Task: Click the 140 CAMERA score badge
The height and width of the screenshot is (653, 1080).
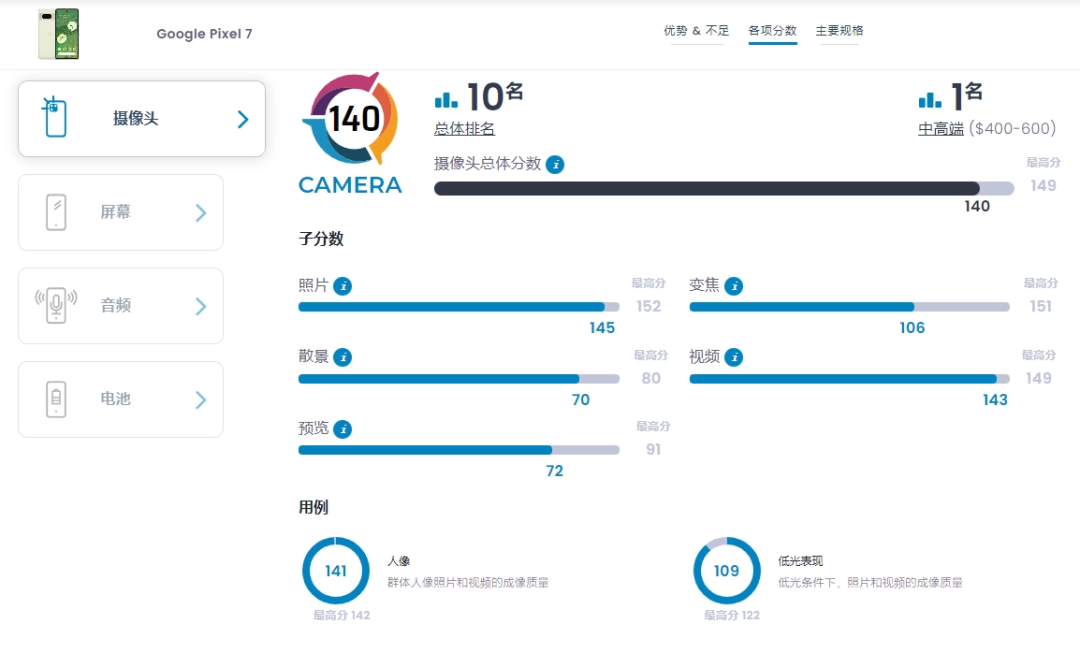Action: (351, 134)
